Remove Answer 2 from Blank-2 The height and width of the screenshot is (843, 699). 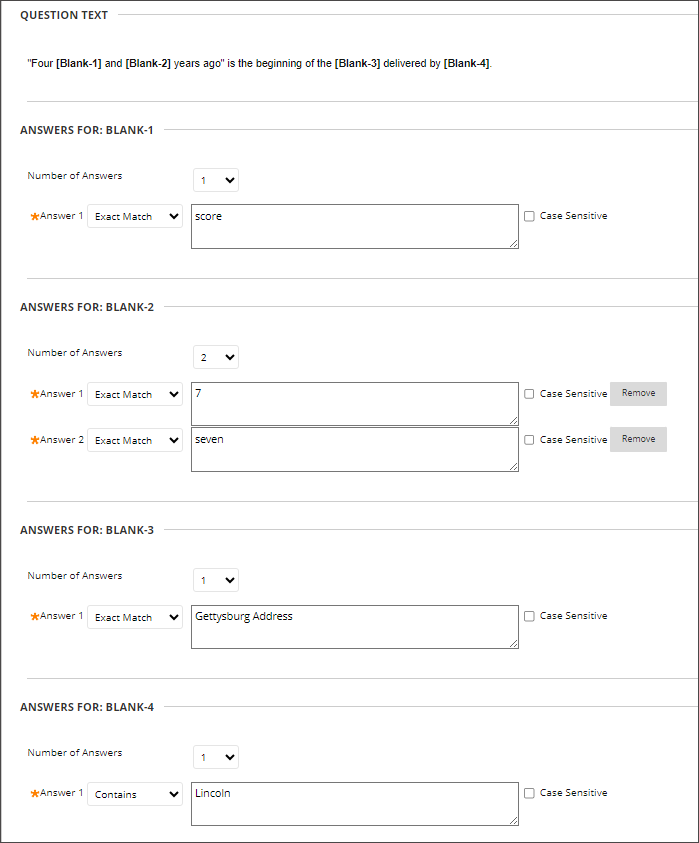coord(638,439)
